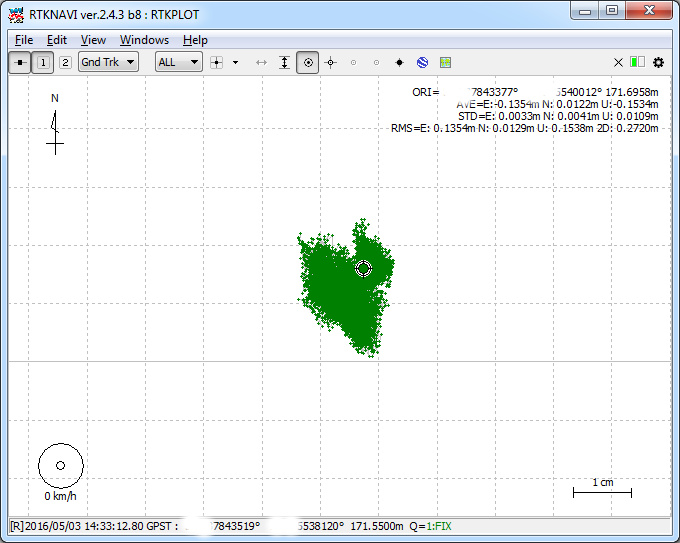Image resolution: width=680 pixels, height=543 pixels.
Task: Toggle the connect solutions button
Action: click(20, 62)
